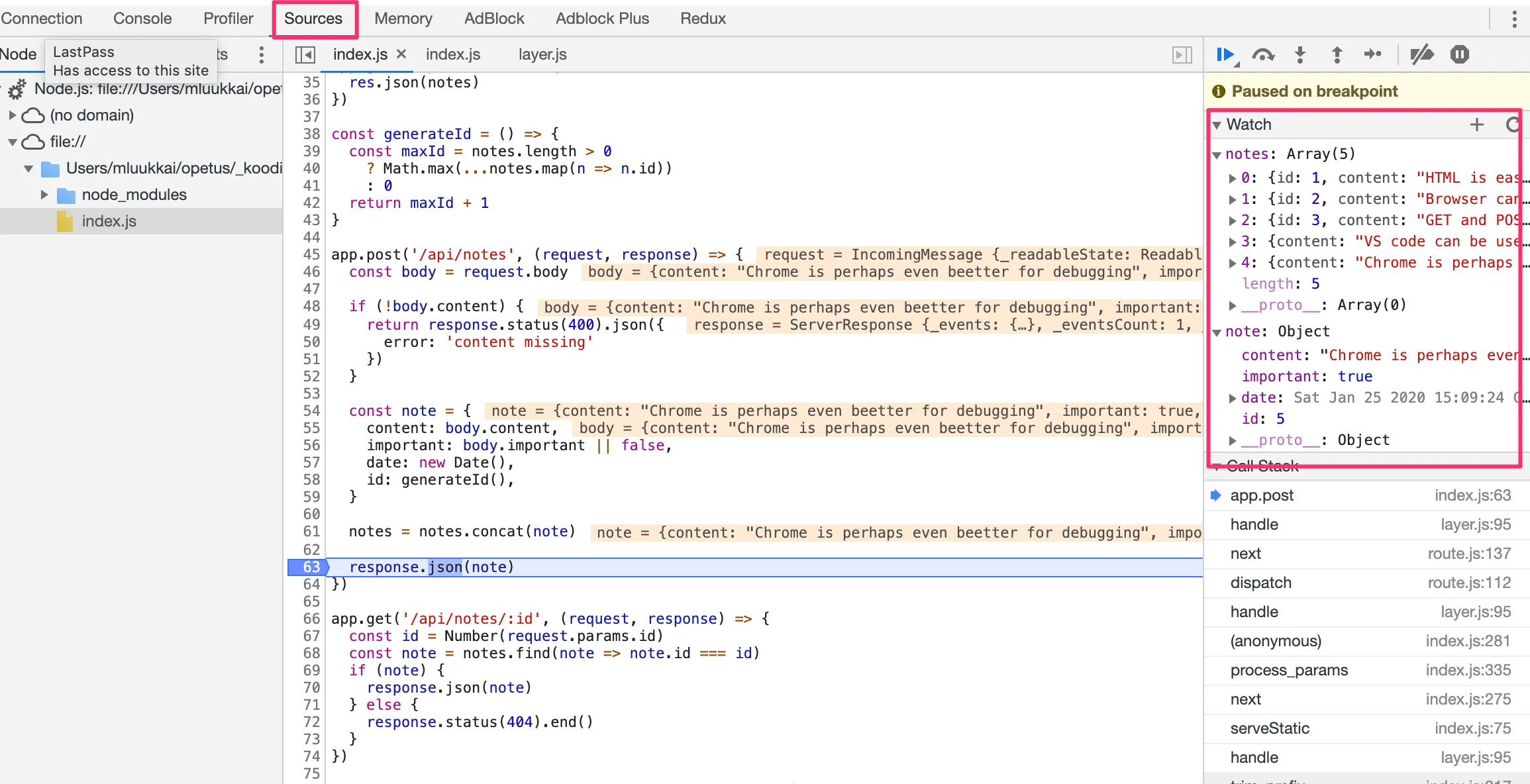Image resolution: width=1530 pixels, height=784 pixels.
Task: Step out of current function
Action: tap(1337, 55)
